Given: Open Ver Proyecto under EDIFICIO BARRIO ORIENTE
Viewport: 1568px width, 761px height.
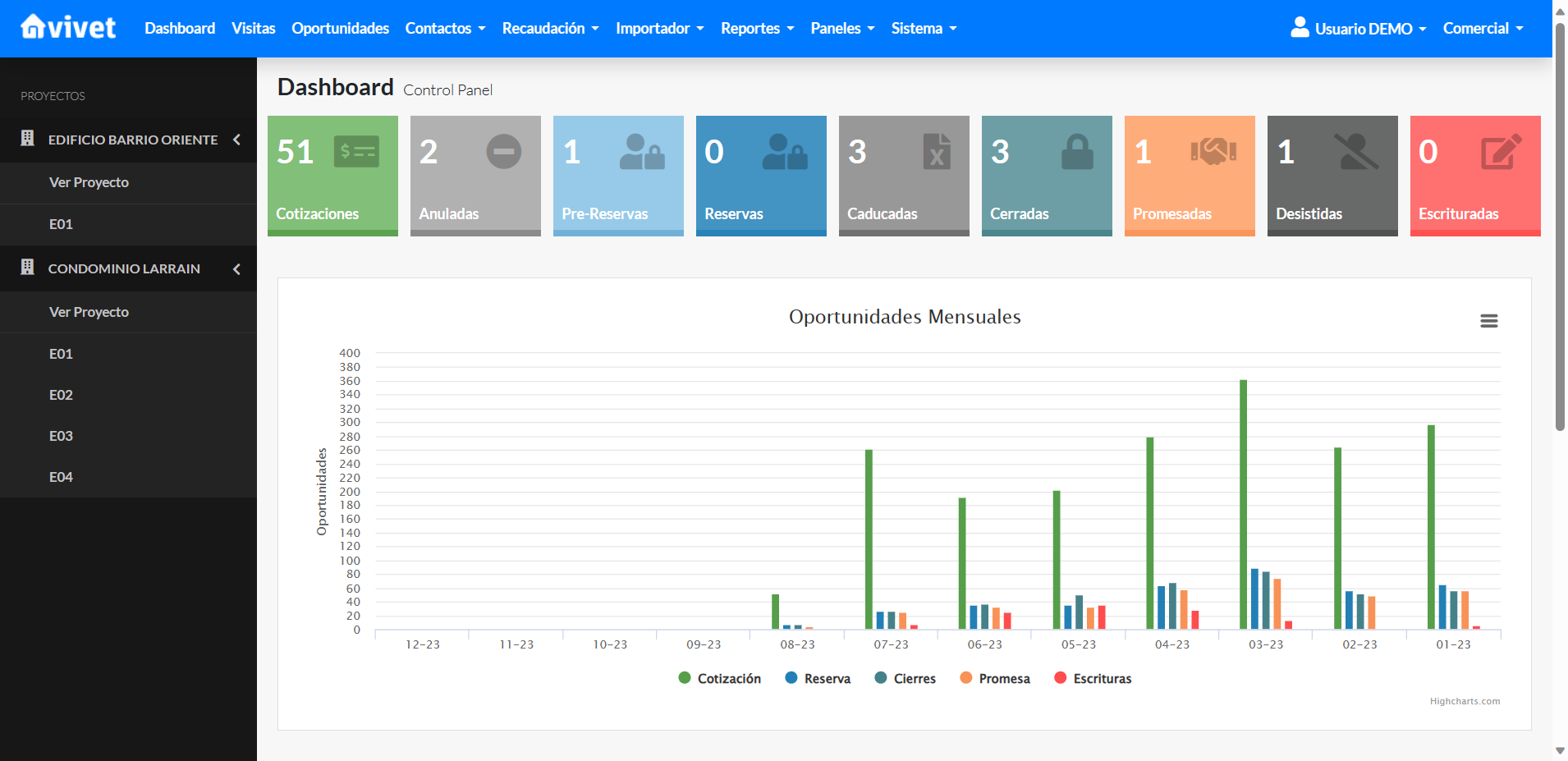Looking at the screenshot, I should click(89, 182).
